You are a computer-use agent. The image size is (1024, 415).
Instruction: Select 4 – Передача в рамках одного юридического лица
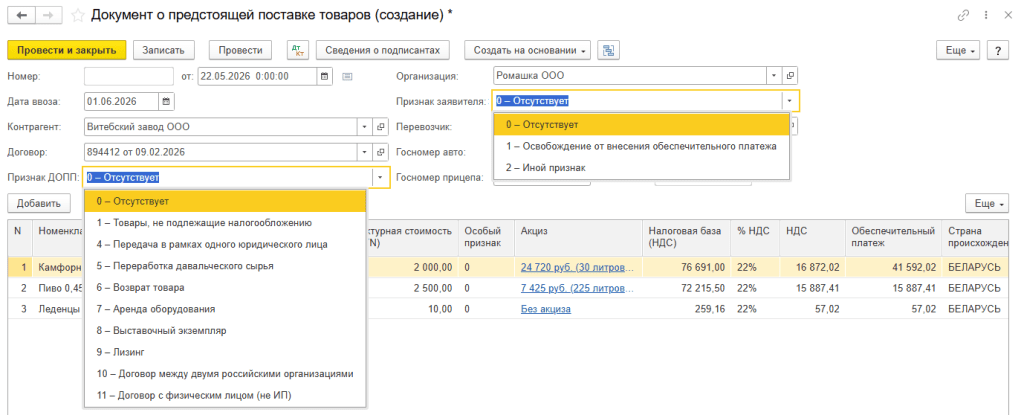225,244
